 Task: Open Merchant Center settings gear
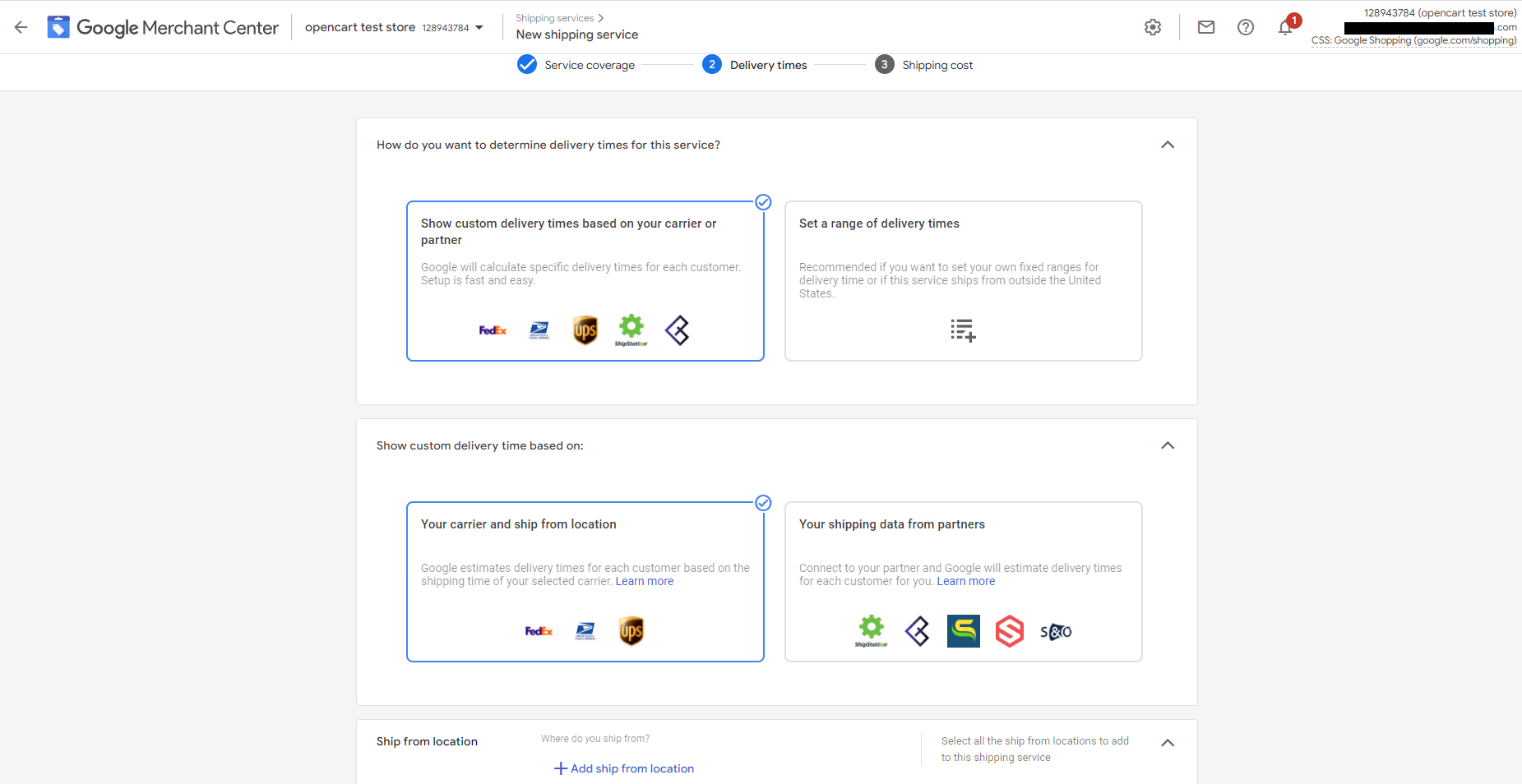[1152, 27]
